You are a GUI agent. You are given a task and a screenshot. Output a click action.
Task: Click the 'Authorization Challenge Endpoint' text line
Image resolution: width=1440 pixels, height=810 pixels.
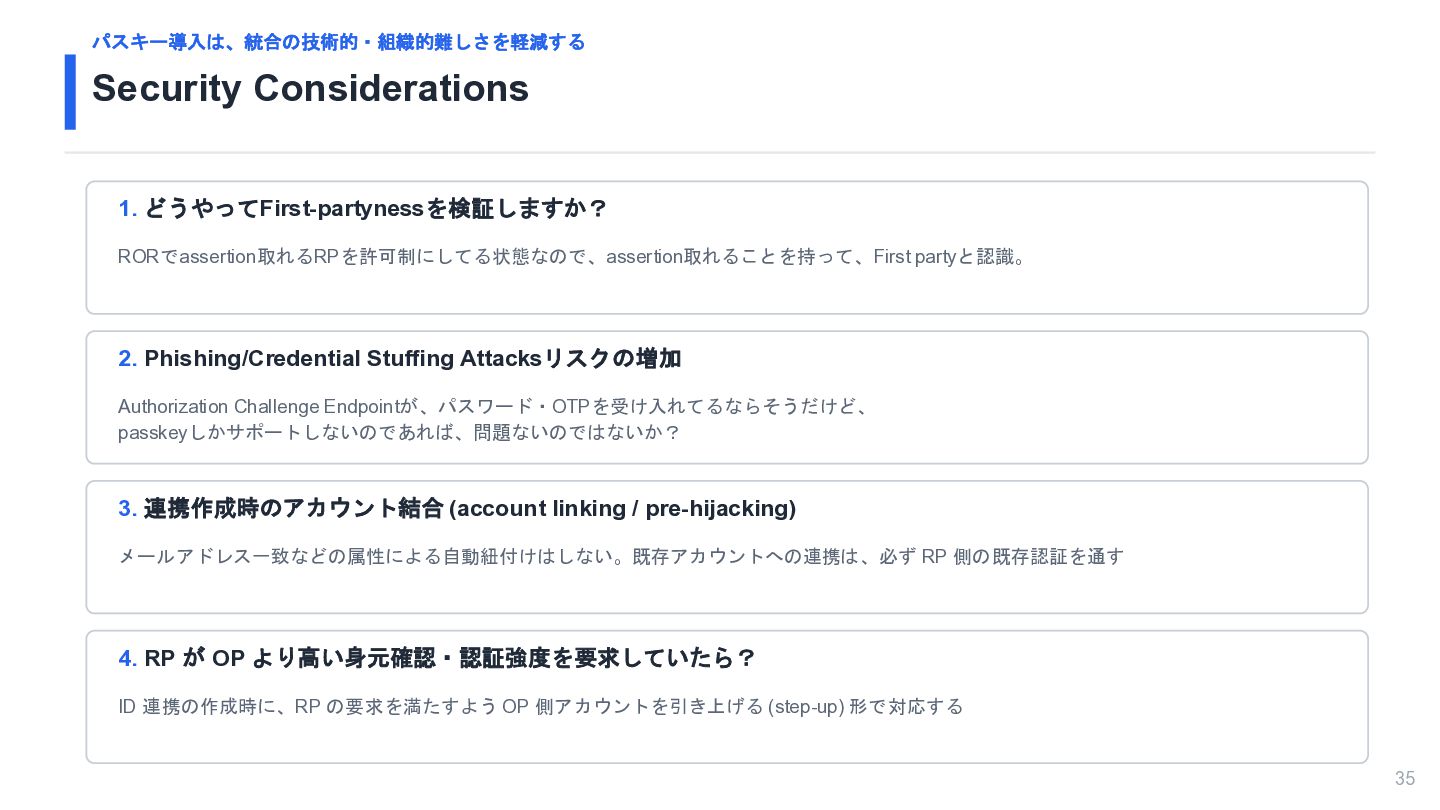click(x=493, y=407)
